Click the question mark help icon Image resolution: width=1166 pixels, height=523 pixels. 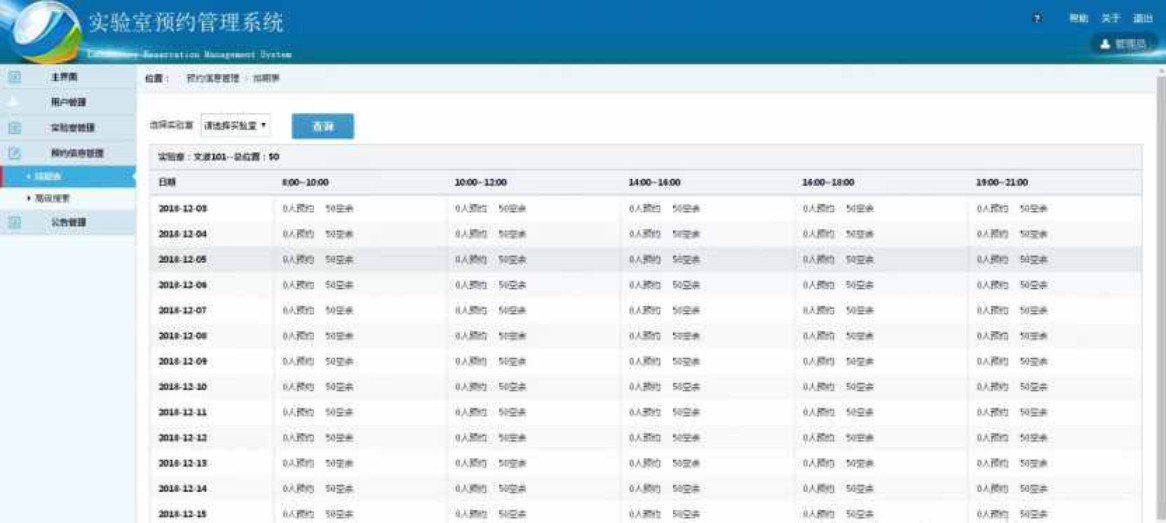(x=1037, y=18)
